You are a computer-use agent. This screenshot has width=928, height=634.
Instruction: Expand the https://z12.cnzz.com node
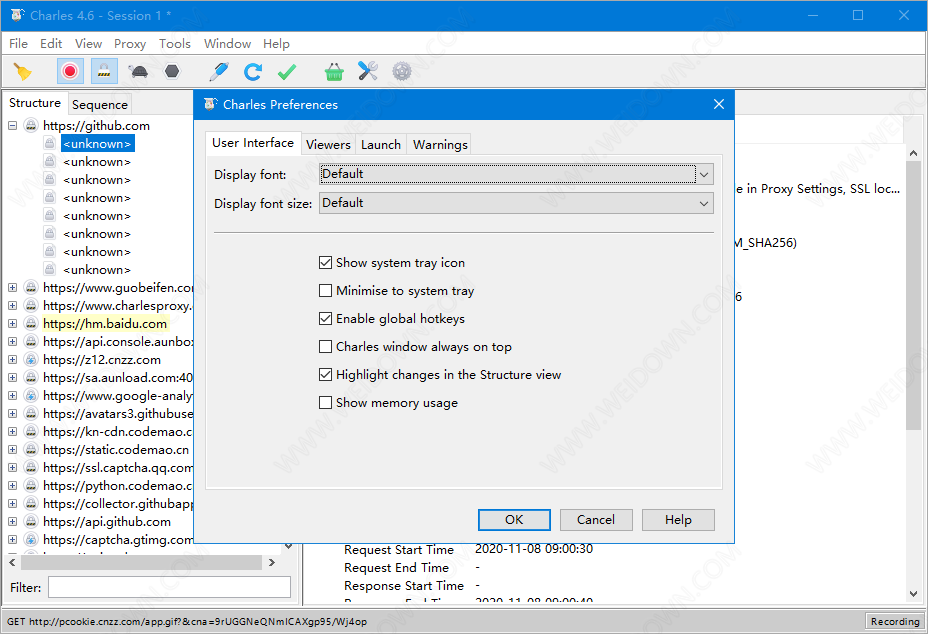tap(12, 359)
